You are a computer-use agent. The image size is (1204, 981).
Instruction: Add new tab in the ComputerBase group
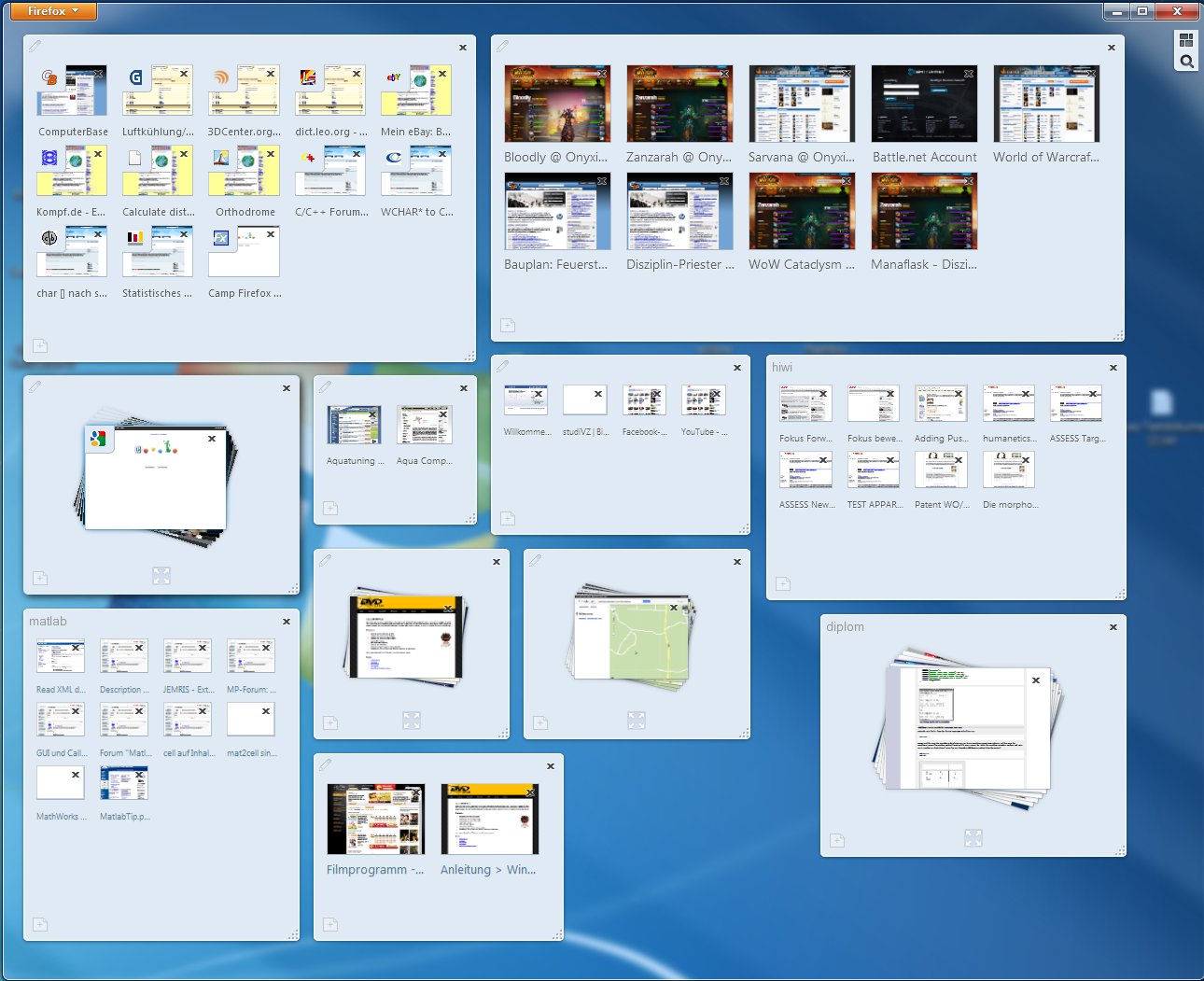40,346
